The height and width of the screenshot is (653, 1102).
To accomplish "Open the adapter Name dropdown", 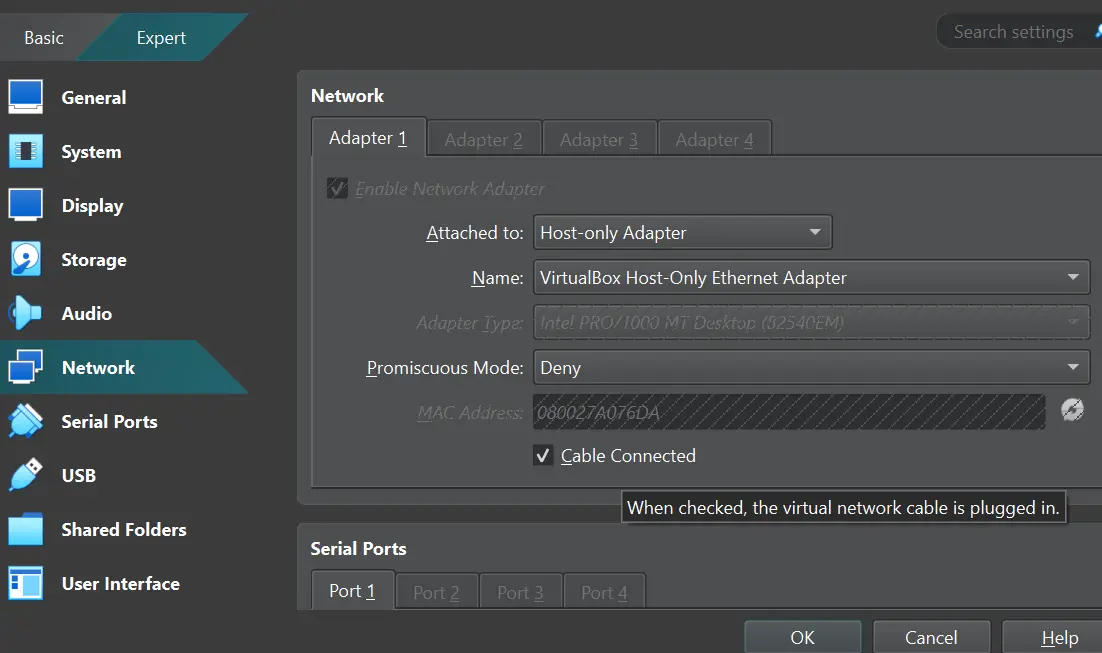I will [x=810, y=278].
